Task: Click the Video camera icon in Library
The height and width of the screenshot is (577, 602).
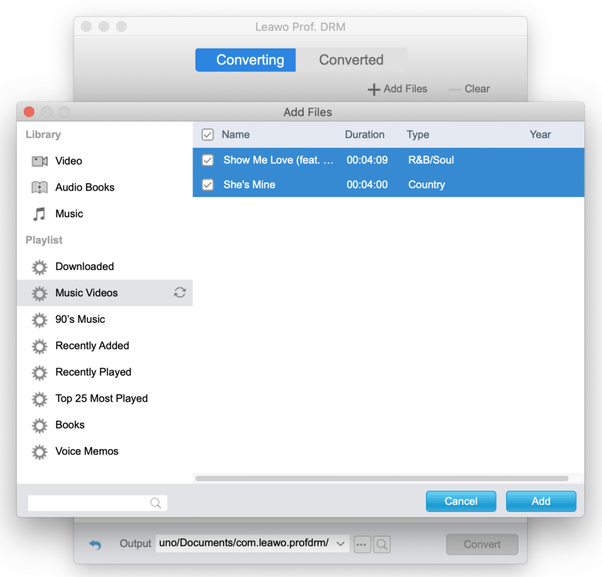Action: pos(40,161)
